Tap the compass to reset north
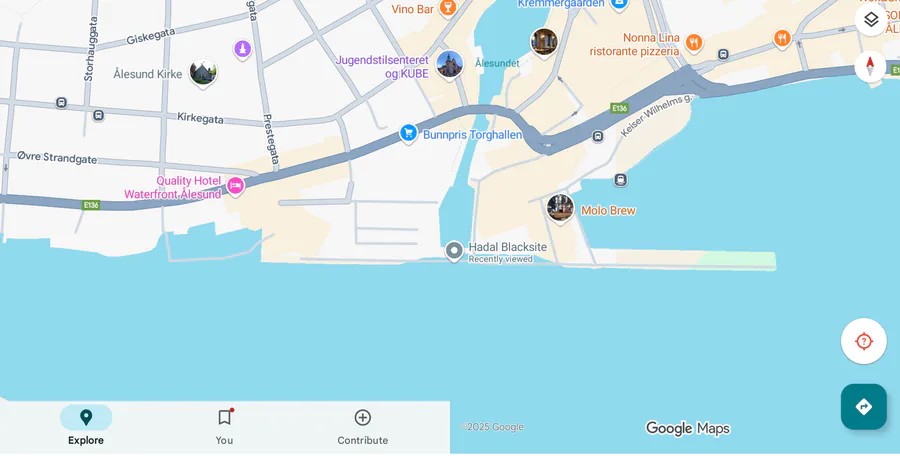900x456 pixels. click(870, 67)
